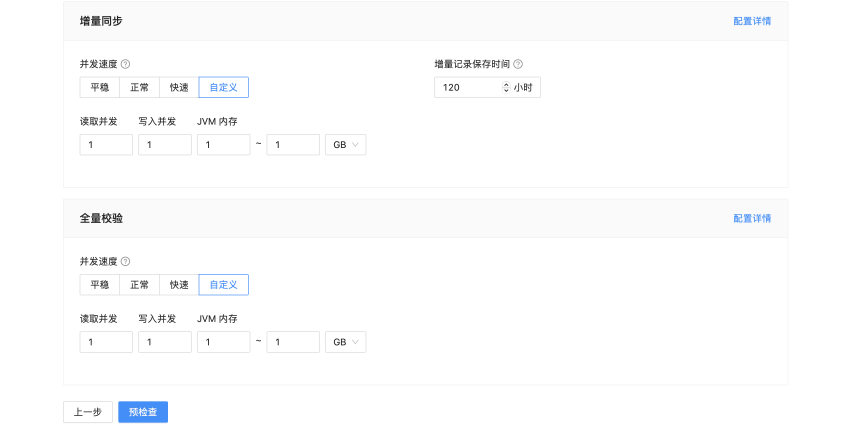
Task: Focus JVM 内存 minimum field in 全量校验
Action: 223,342
